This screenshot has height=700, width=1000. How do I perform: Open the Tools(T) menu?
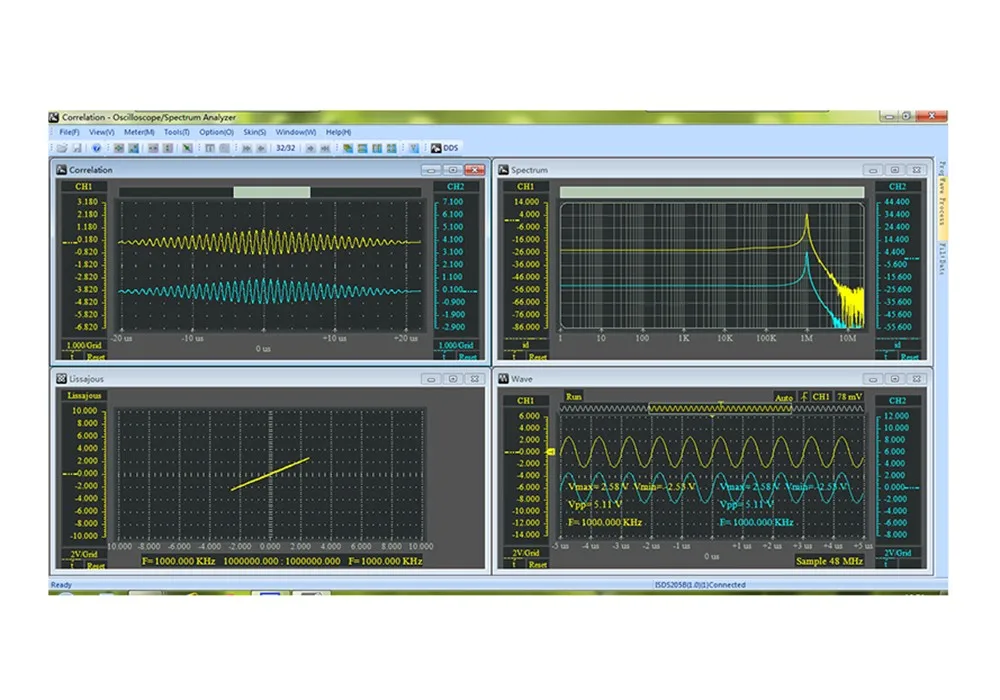pyautogui.click(x=177, y=132)
